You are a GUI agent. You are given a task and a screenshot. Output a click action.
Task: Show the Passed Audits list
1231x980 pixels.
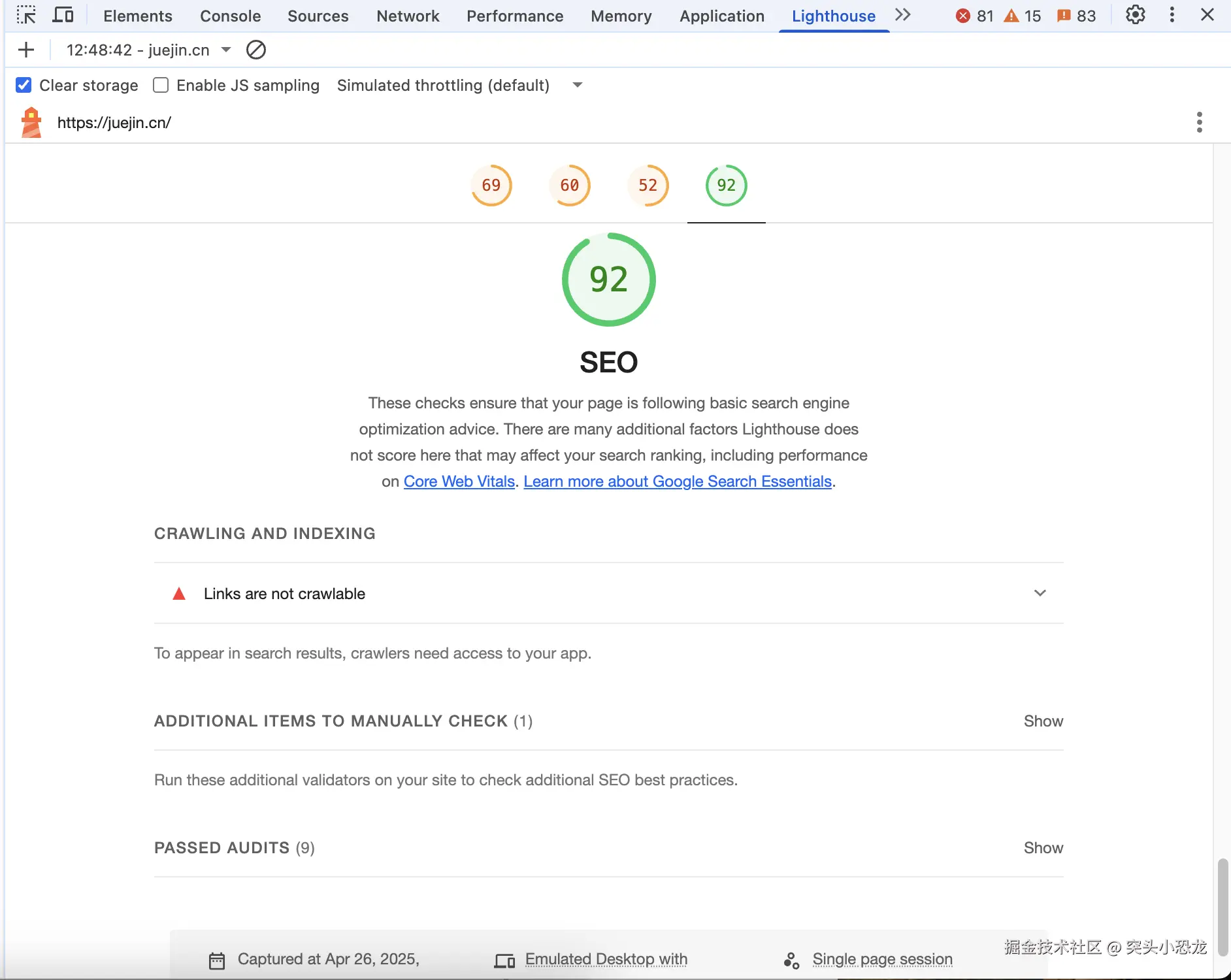click(x=1043, y=848)
